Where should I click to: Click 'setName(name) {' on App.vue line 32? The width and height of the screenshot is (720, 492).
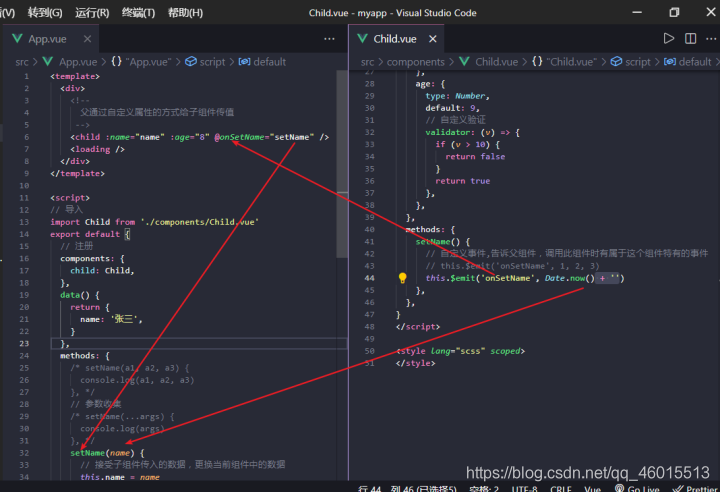107,453
